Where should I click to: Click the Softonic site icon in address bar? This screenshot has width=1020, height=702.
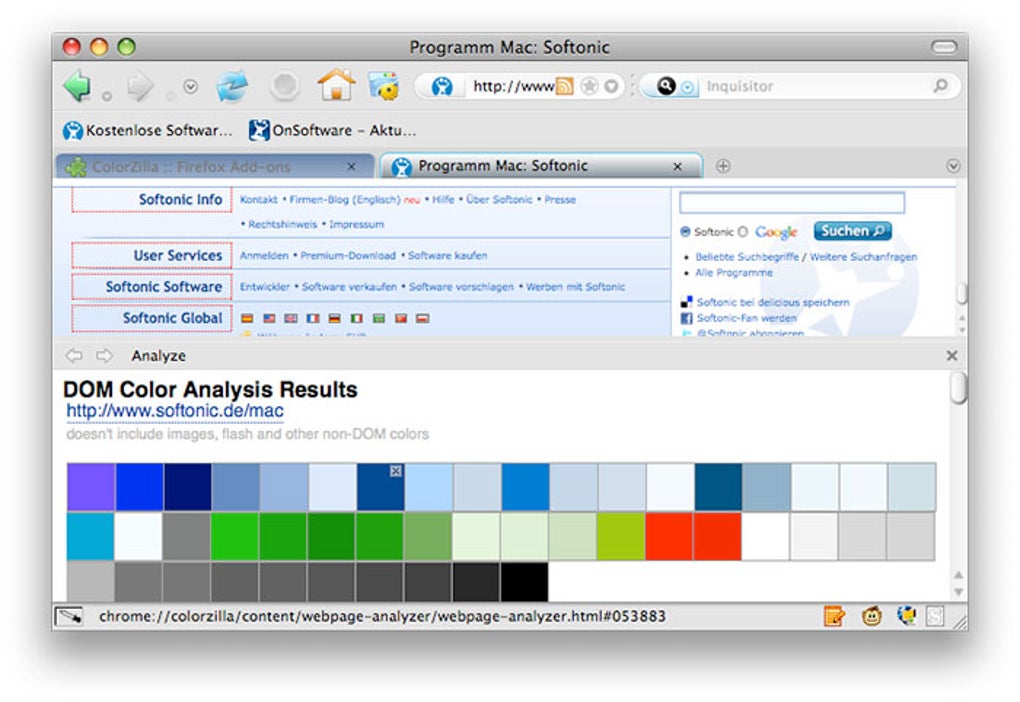442,86
